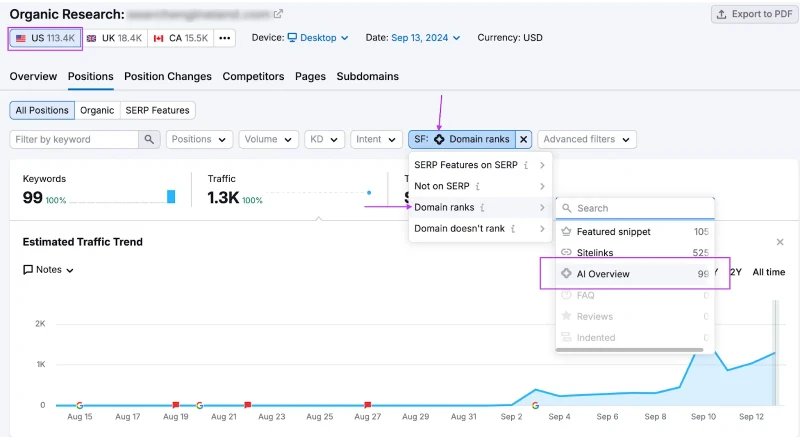Click info icon beside Not on SERP
The image size is (800, 437).
pos(478,186)
